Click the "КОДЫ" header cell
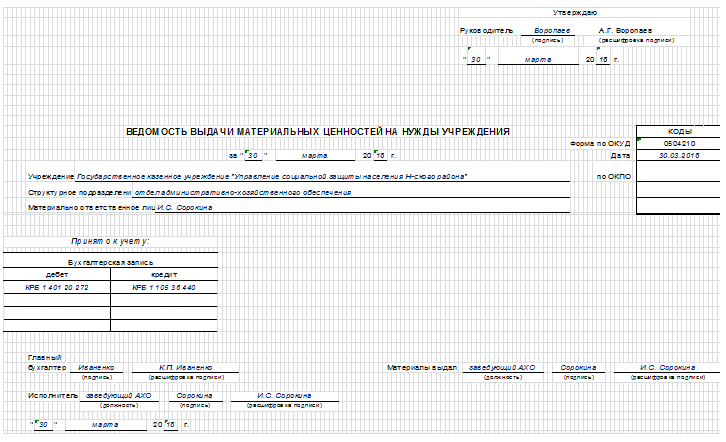Screen dimensions: 726x442 680,131
